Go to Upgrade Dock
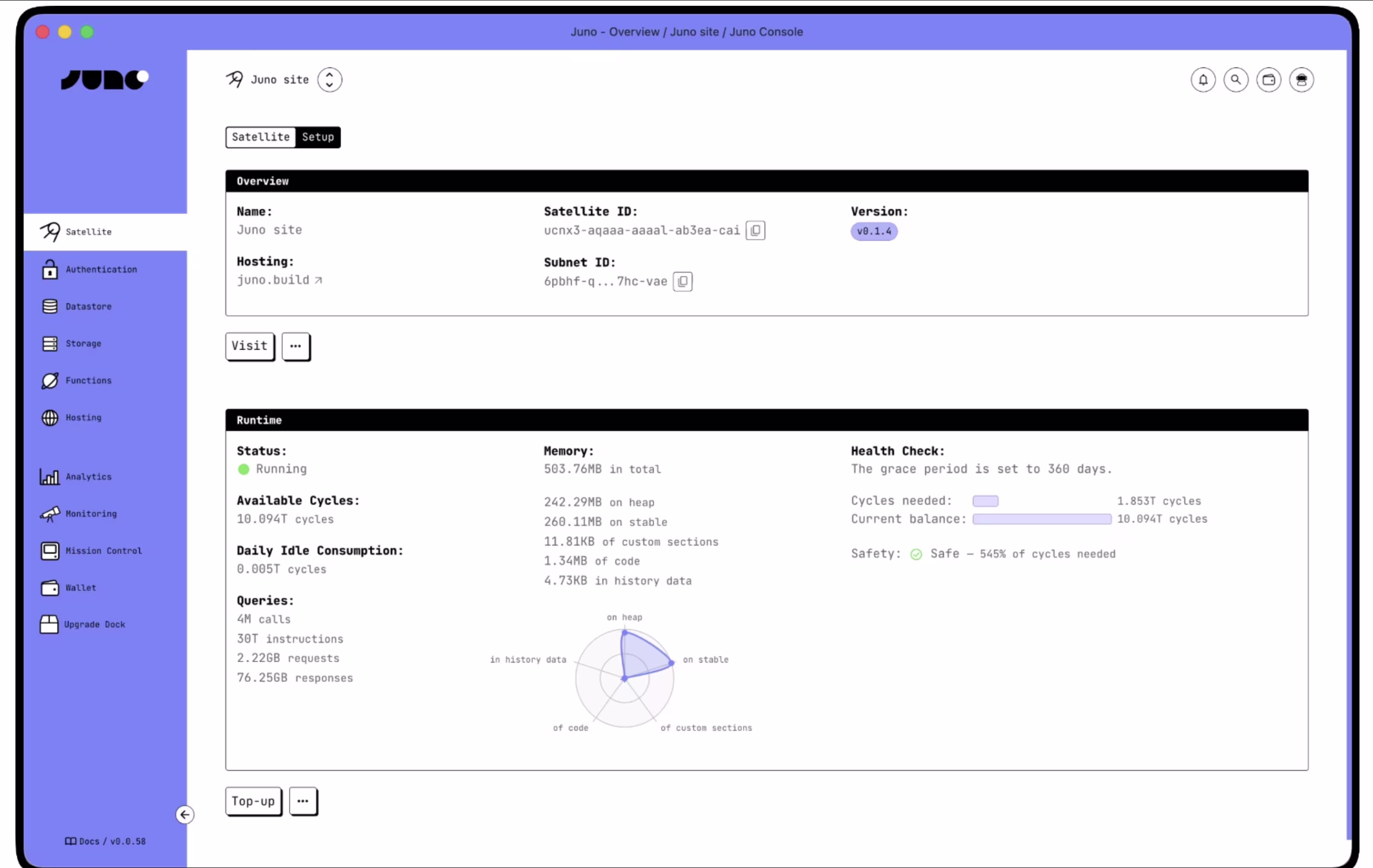This screenshot has width=1373, height=868. [94, 624]
